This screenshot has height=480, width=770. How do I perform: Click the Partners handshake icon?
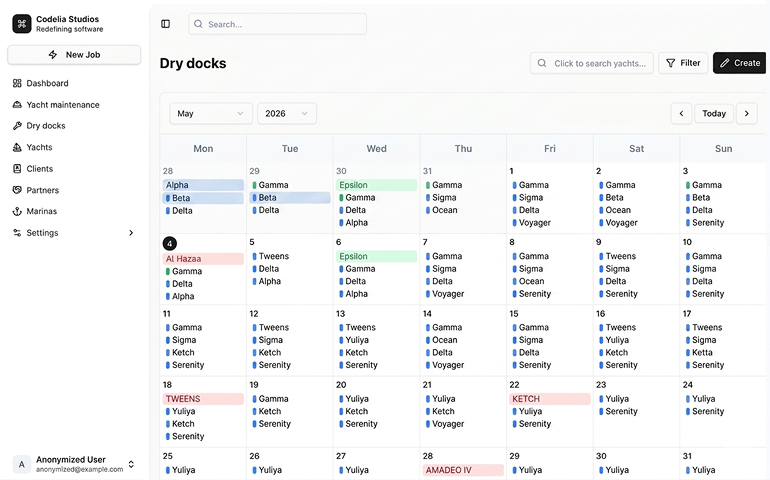coord(17,190)
